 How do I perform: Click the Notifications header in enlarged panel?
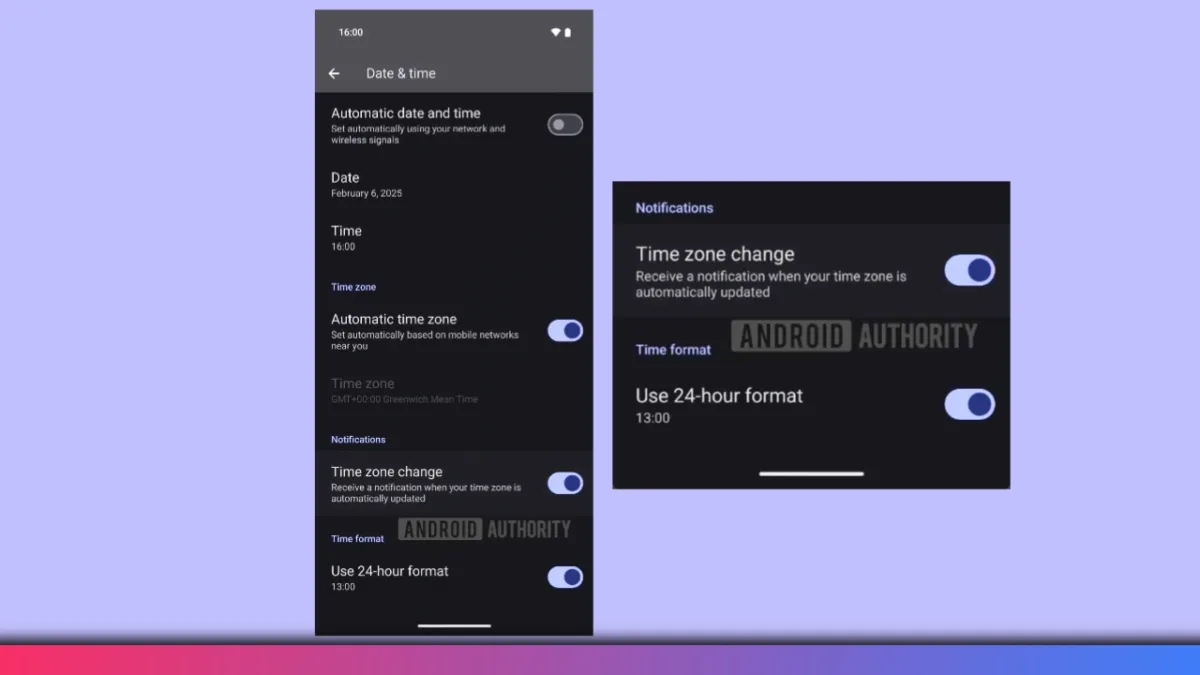(674, 208)
